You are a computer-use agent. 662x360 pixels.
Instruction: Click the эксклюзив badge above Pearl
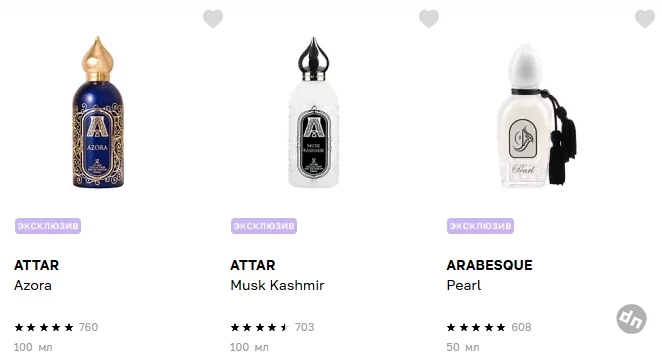point(480,226)
